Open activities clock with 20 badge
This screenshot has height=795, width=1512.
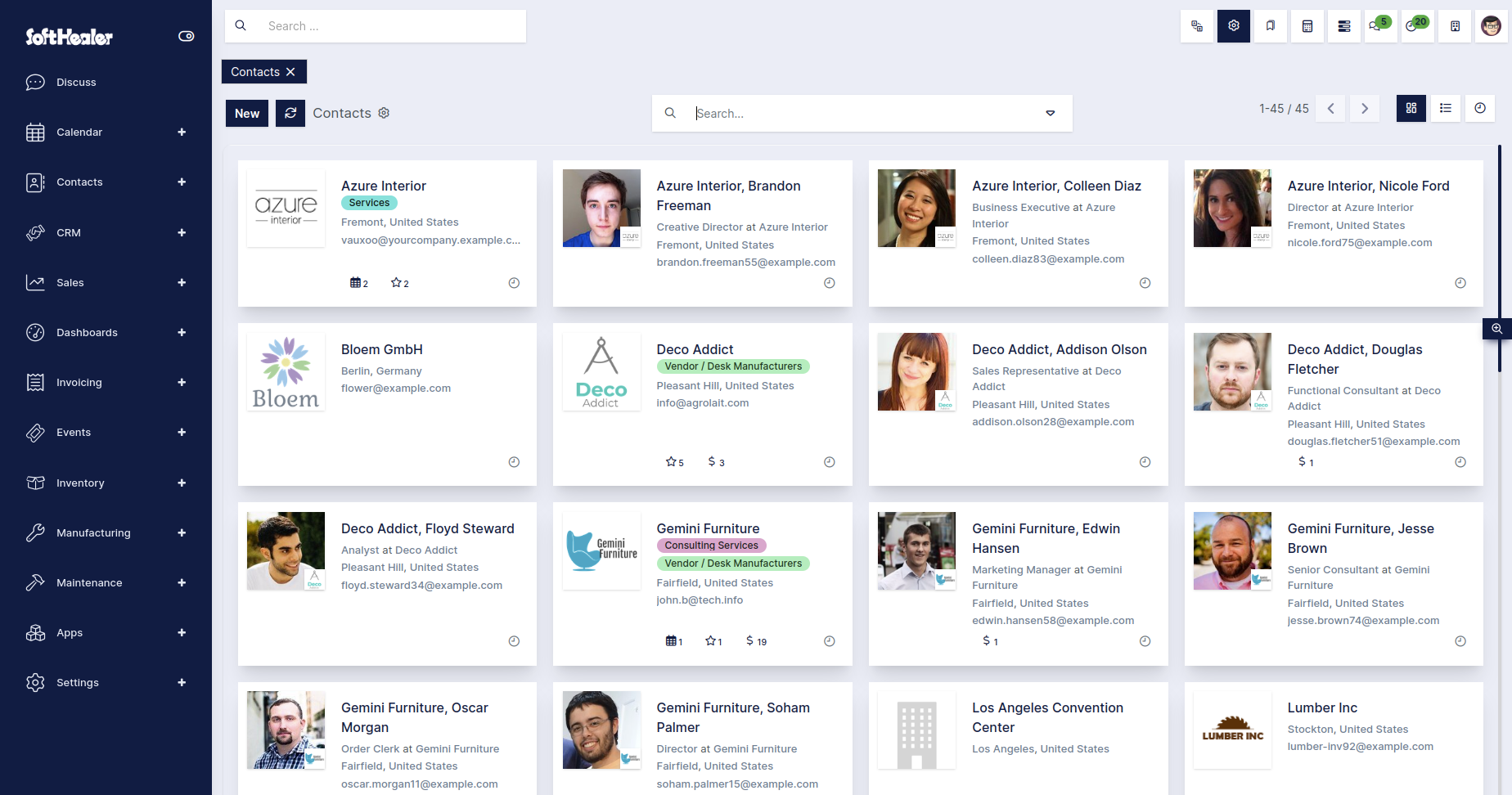1417,26
